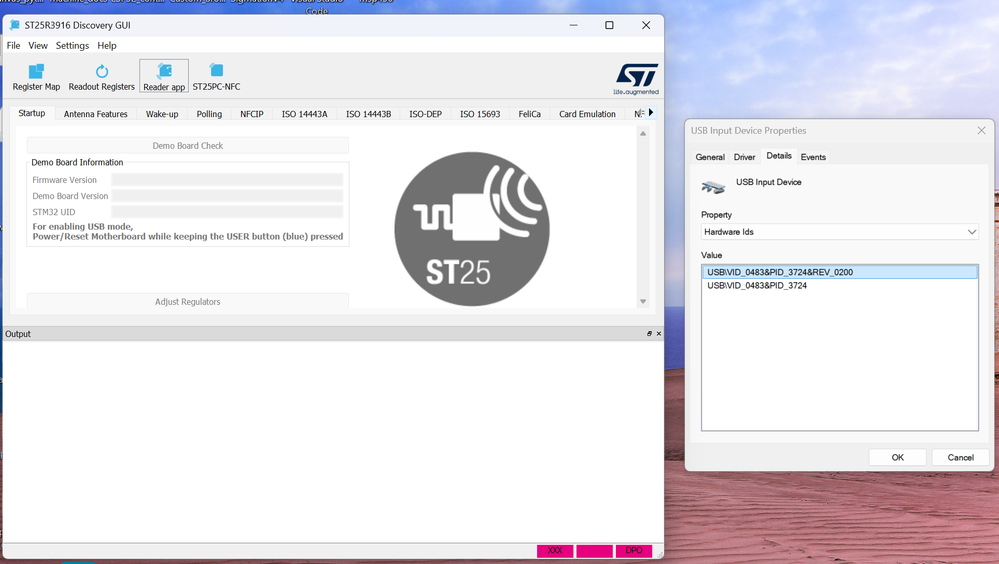Open the View menu
Screen dimensions: 999x564
(x=38, y=45)
